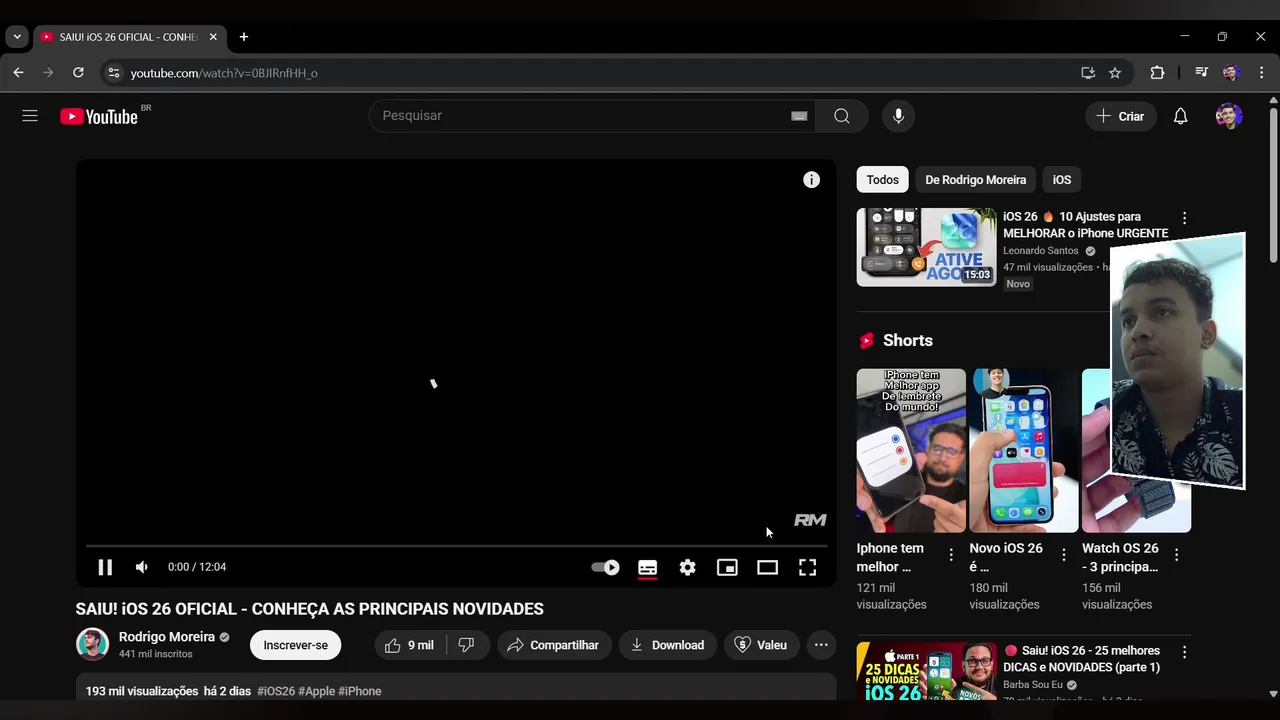Viewport: 1280px width, 720px height.
Task: Select the SAIU! iOS 26 OFICIAL browser tab
Action: [130, 37]
